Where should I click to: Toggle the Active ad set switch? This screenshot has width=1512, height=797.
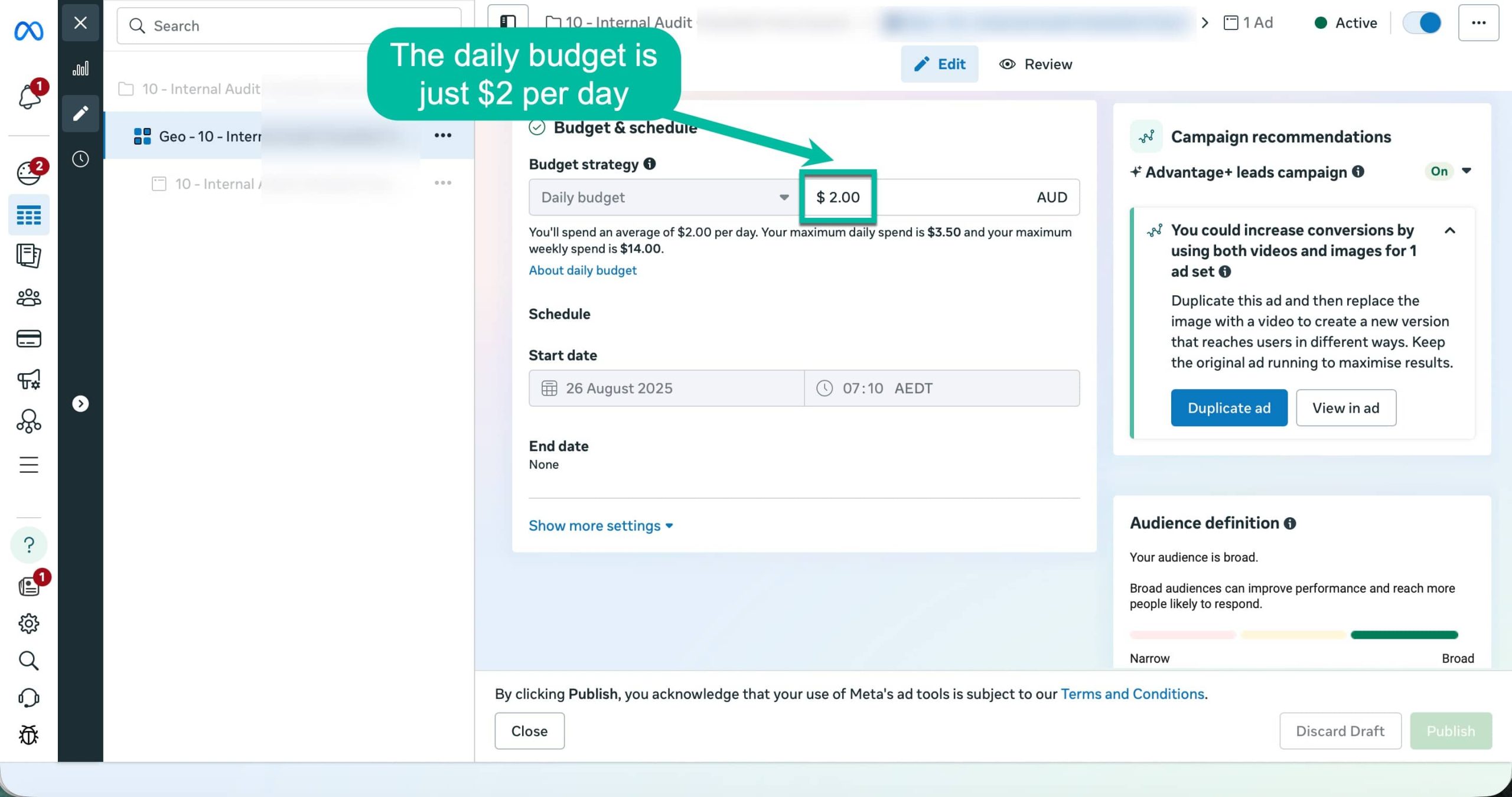click(x=1422, y=23)
